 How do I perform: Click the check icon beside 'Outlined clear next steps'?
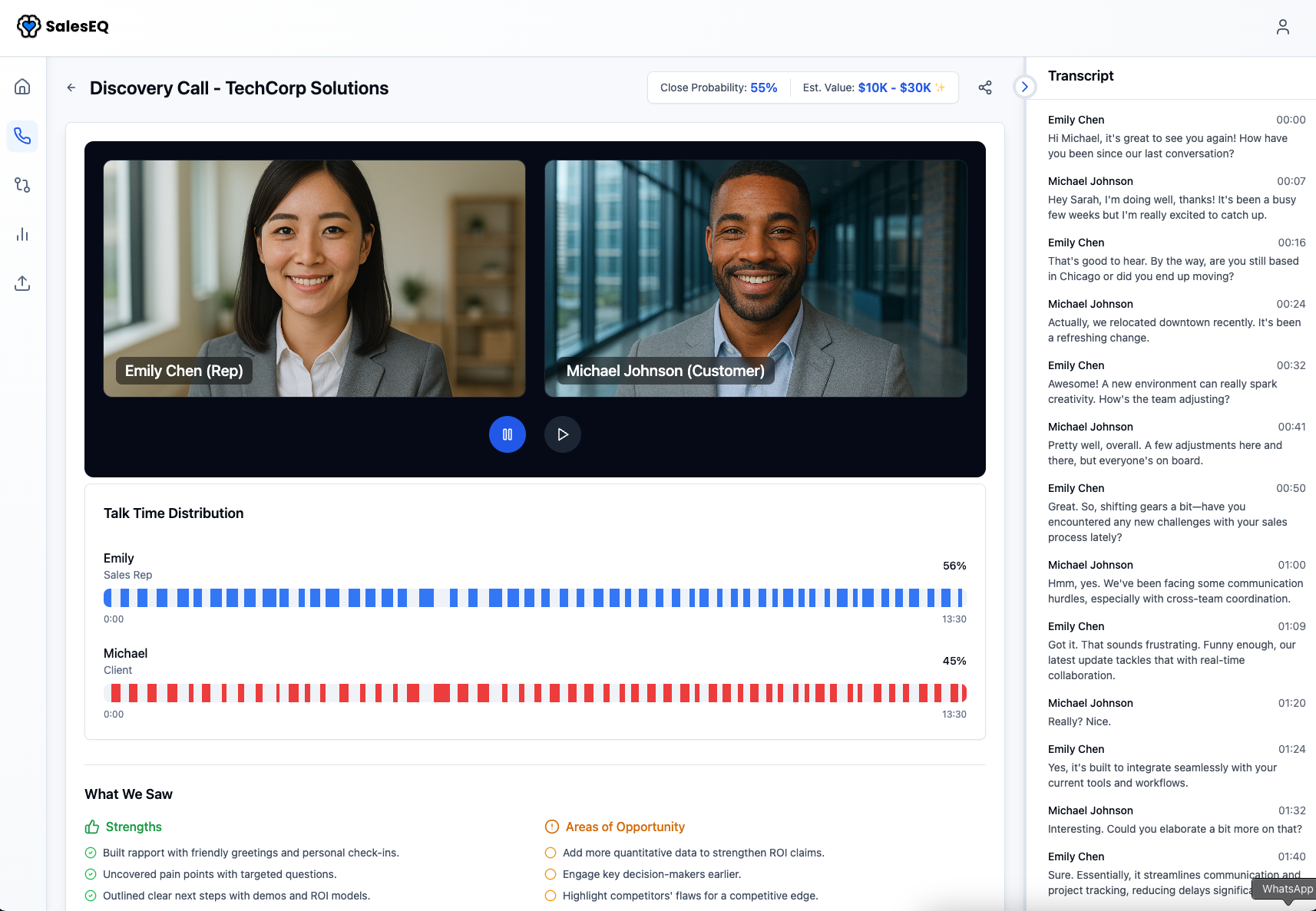tap(91, 896)
